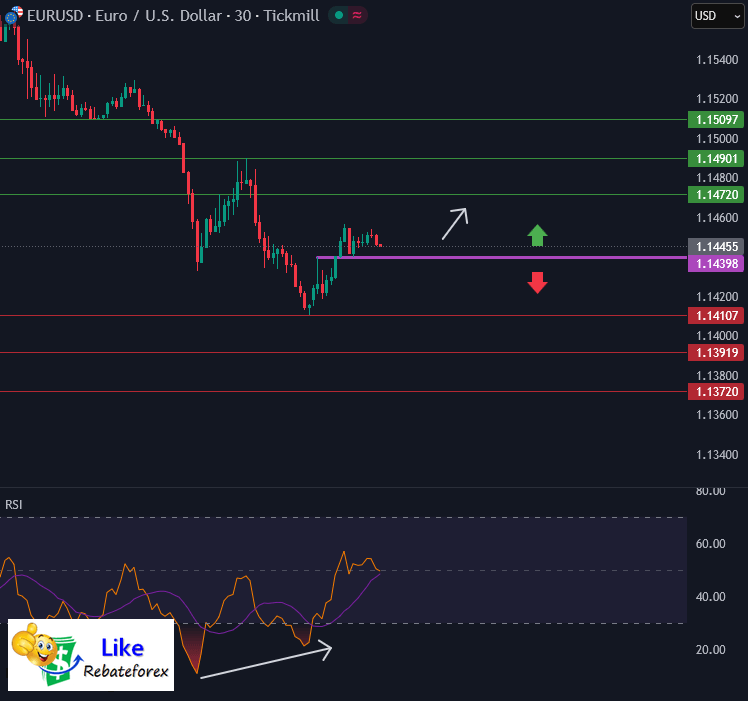Screen dimensions: 748x701
Task: Select the purple 1.14398 price label
Action: pos(716,263)
